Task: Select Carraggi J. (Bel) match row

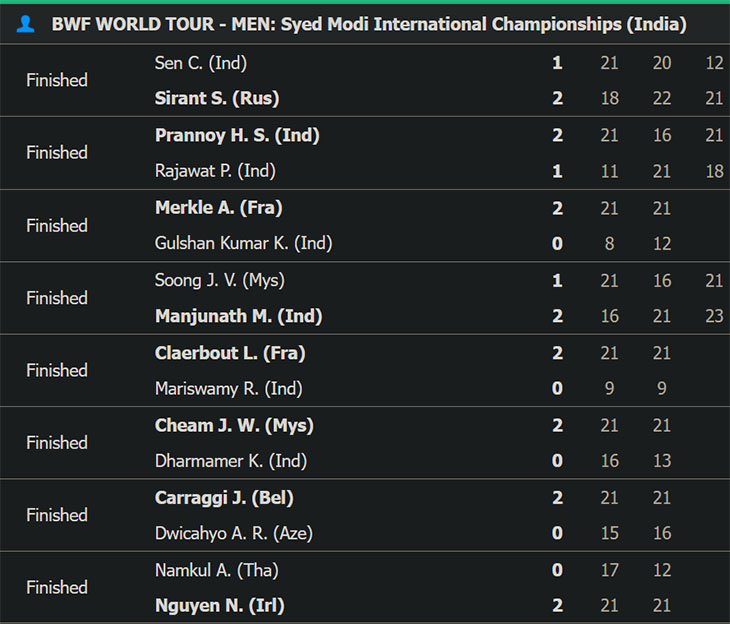Action: (365, 515)
